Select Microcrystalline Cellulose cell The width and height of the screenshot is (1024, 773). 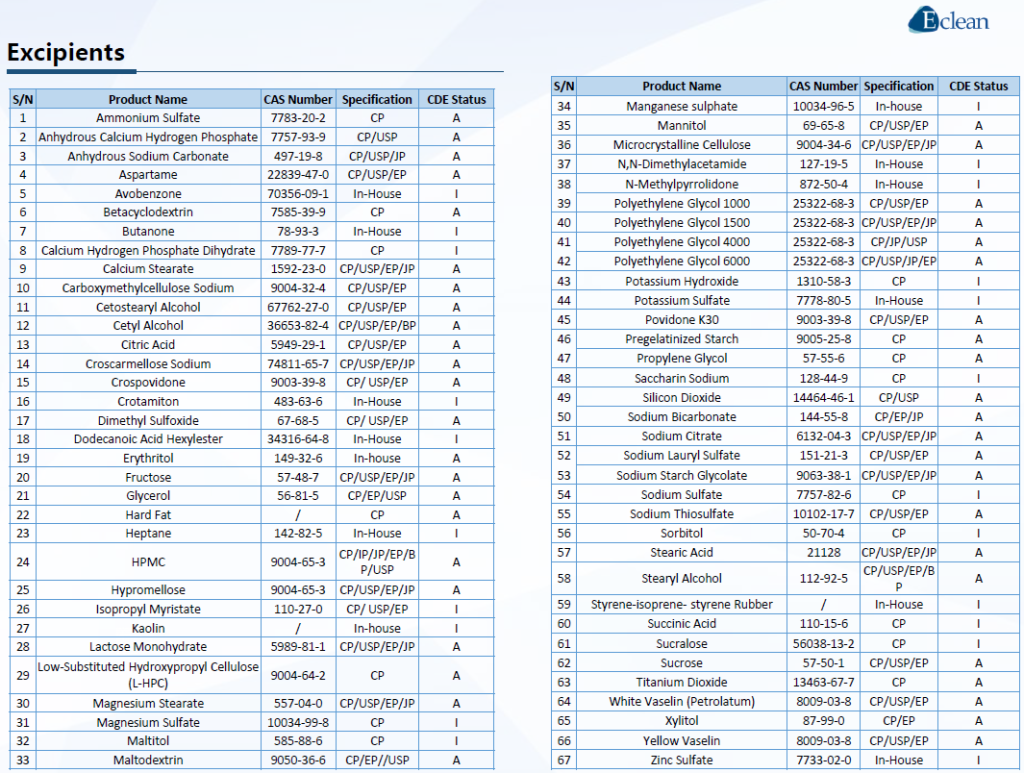682,145
